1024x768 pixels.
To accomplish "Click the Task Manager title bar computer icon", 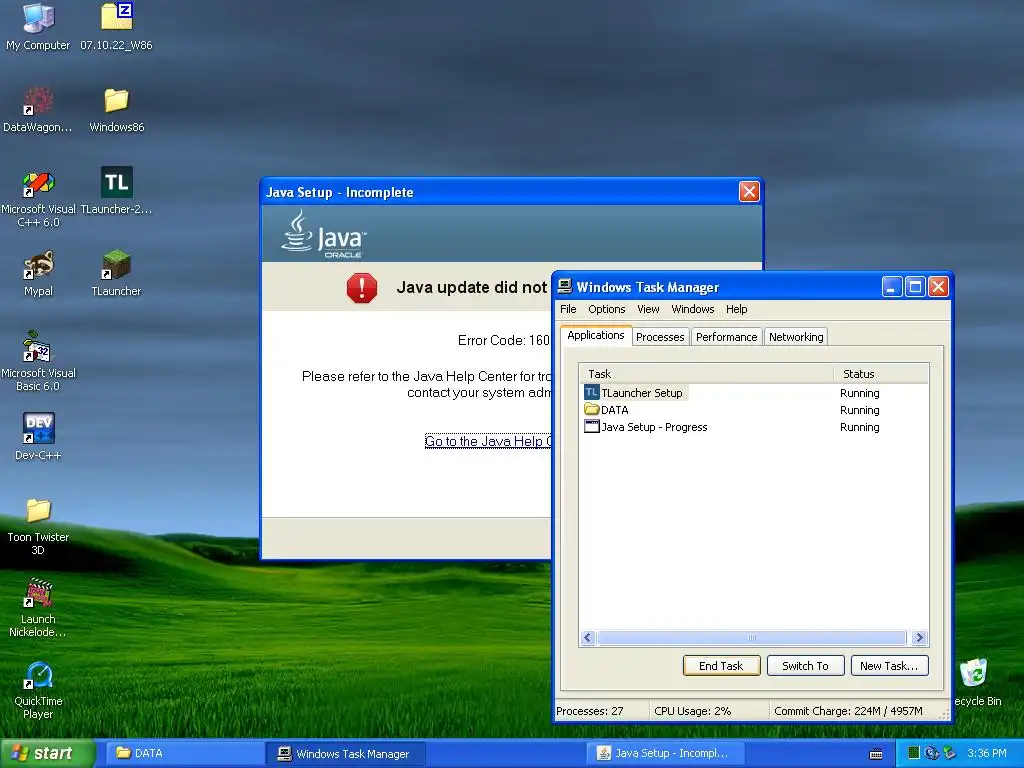I will 565,287.
